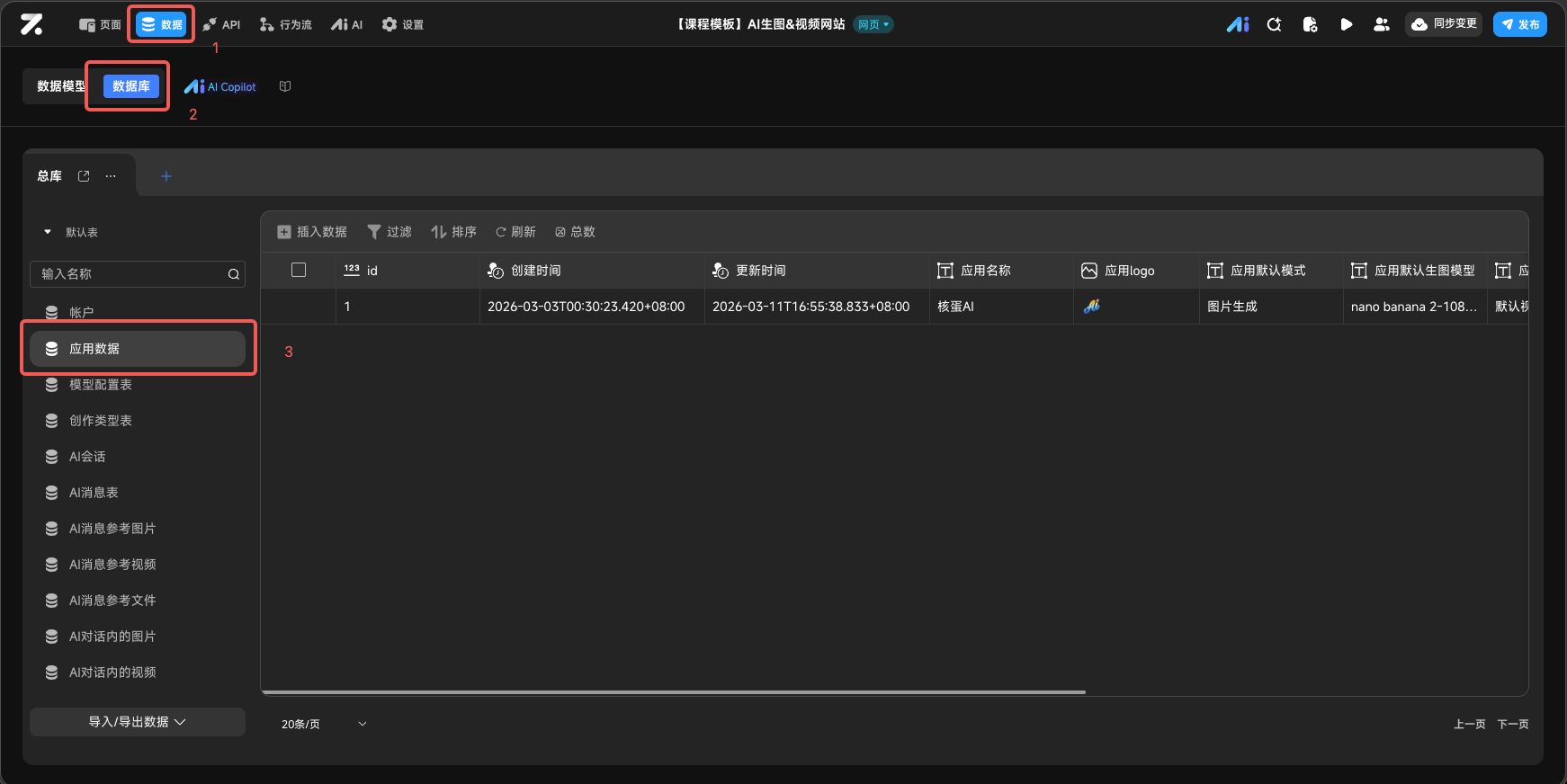
Task: Open the AI tab in the top navigation
Action: click(x=346, y=25)
